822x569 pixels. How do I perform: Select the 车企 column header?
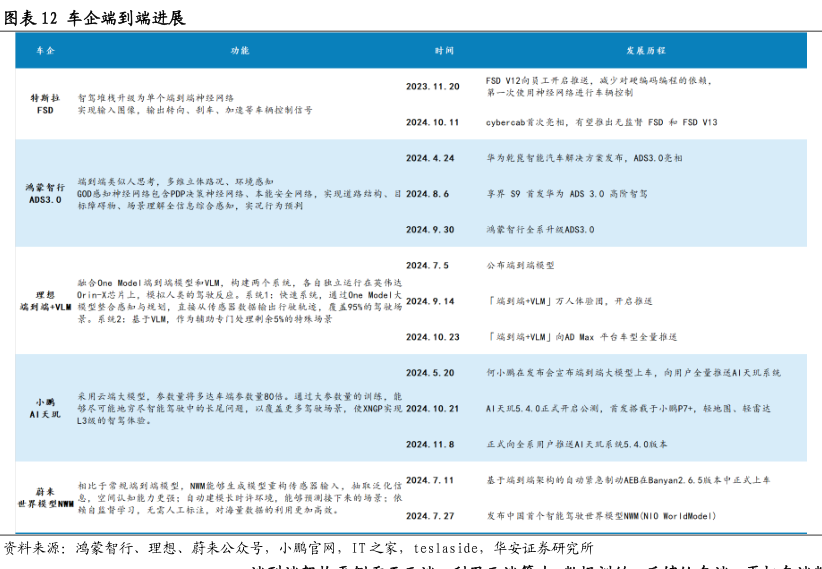[45, 50]
